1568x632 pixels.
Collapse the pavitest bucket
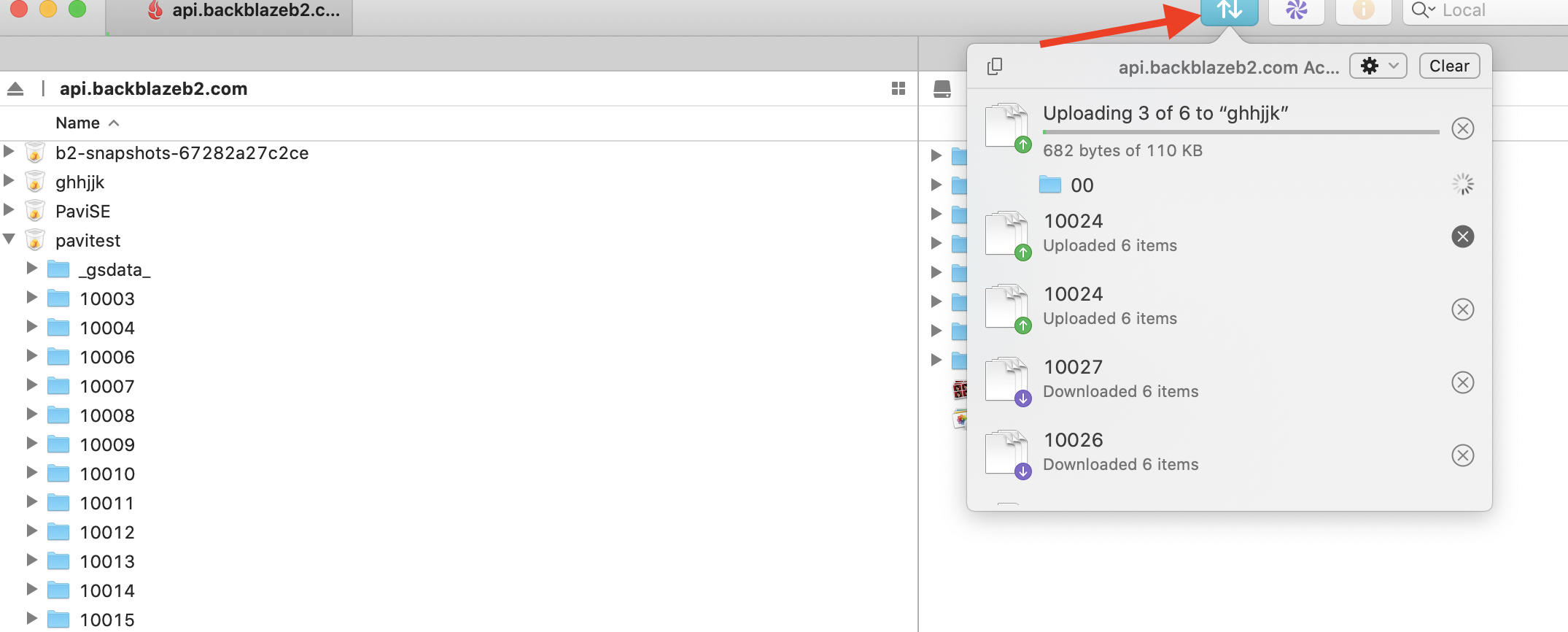click(x=9, y=239)
